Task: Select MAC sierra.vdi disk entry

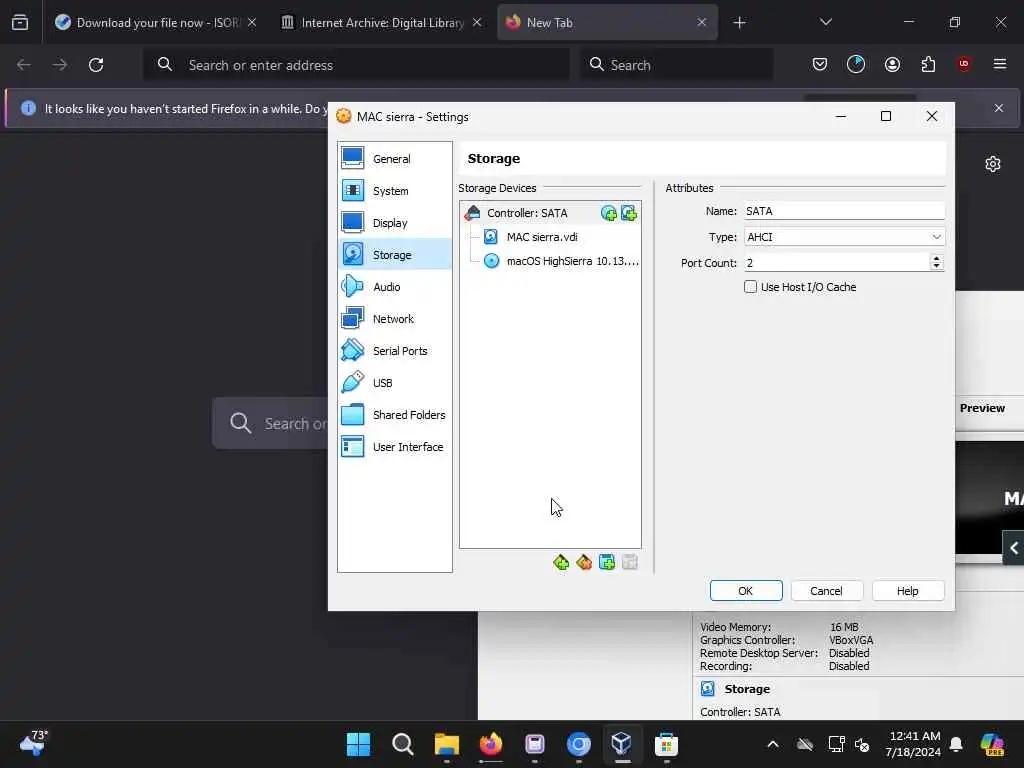Action: click(542, 237)
